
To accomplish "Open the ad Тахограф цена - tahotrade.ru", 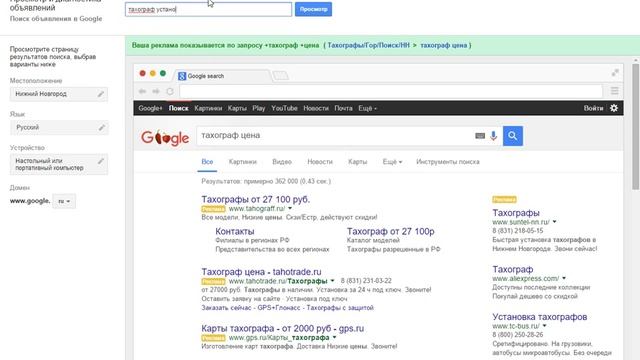I will tap(261, 272).
